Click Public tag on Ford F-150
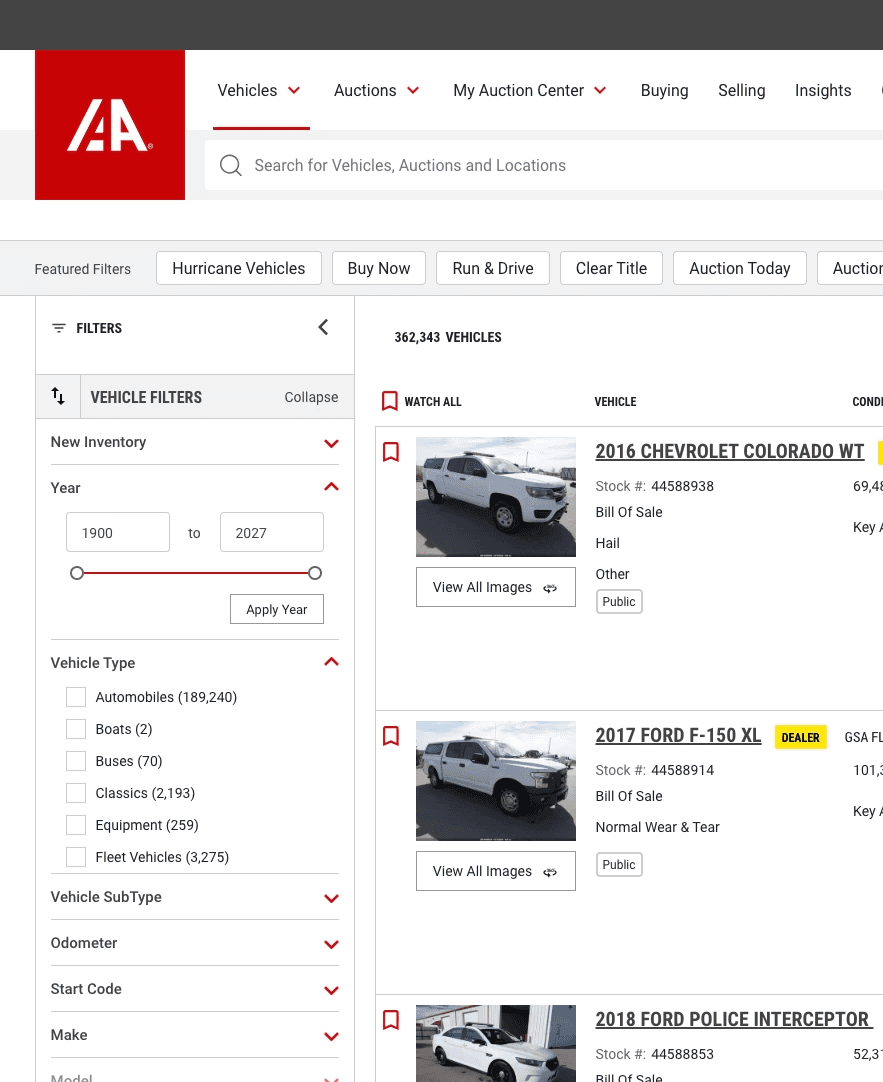 pos(619,865)
